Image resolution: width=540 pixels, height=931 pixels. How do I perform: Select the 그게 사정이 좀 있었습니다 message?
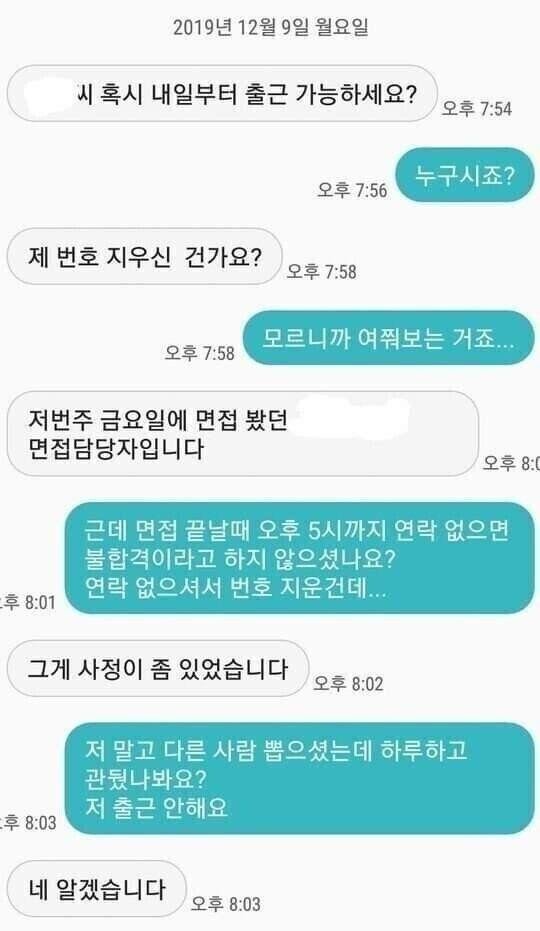coord(157,669)
